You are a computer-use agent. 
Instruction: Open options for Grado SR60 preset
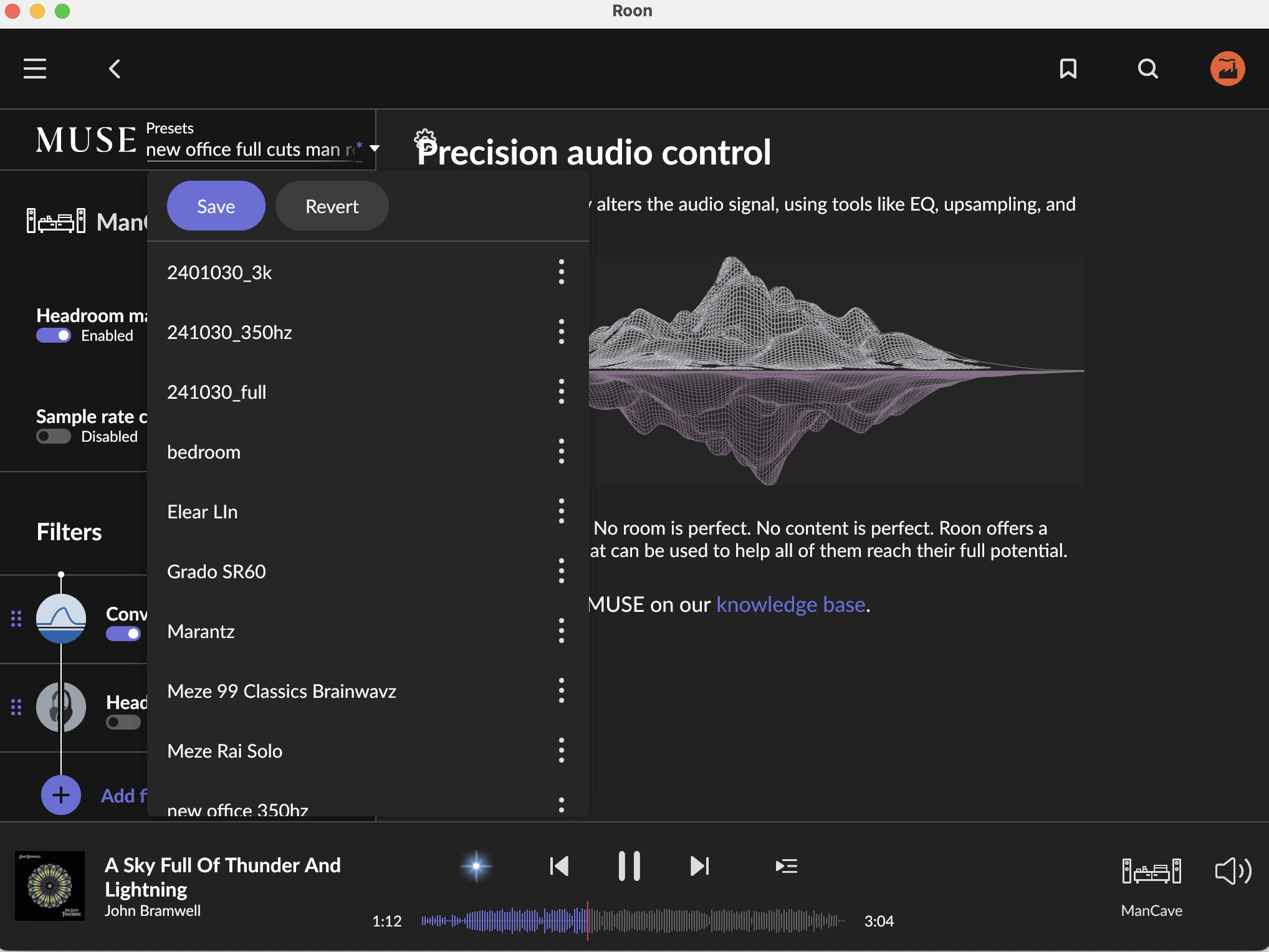(562, 571)
